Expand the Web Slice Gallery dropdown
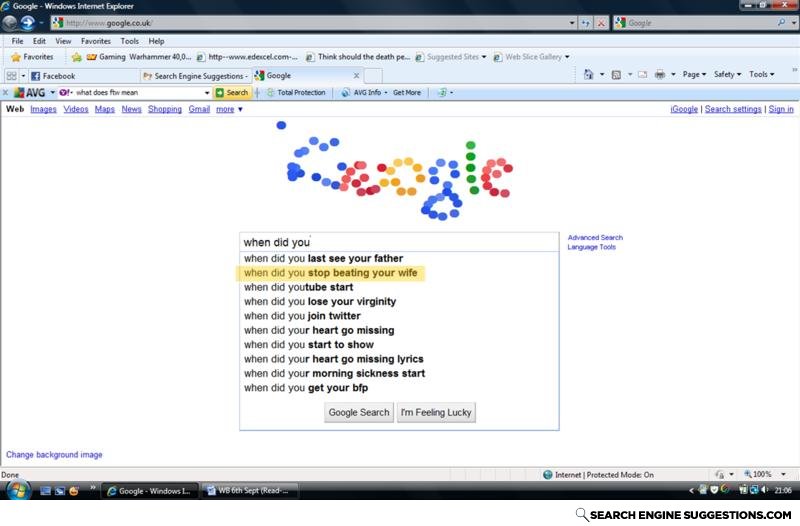The width and height of the screenshot is (800, 526). 567,57
